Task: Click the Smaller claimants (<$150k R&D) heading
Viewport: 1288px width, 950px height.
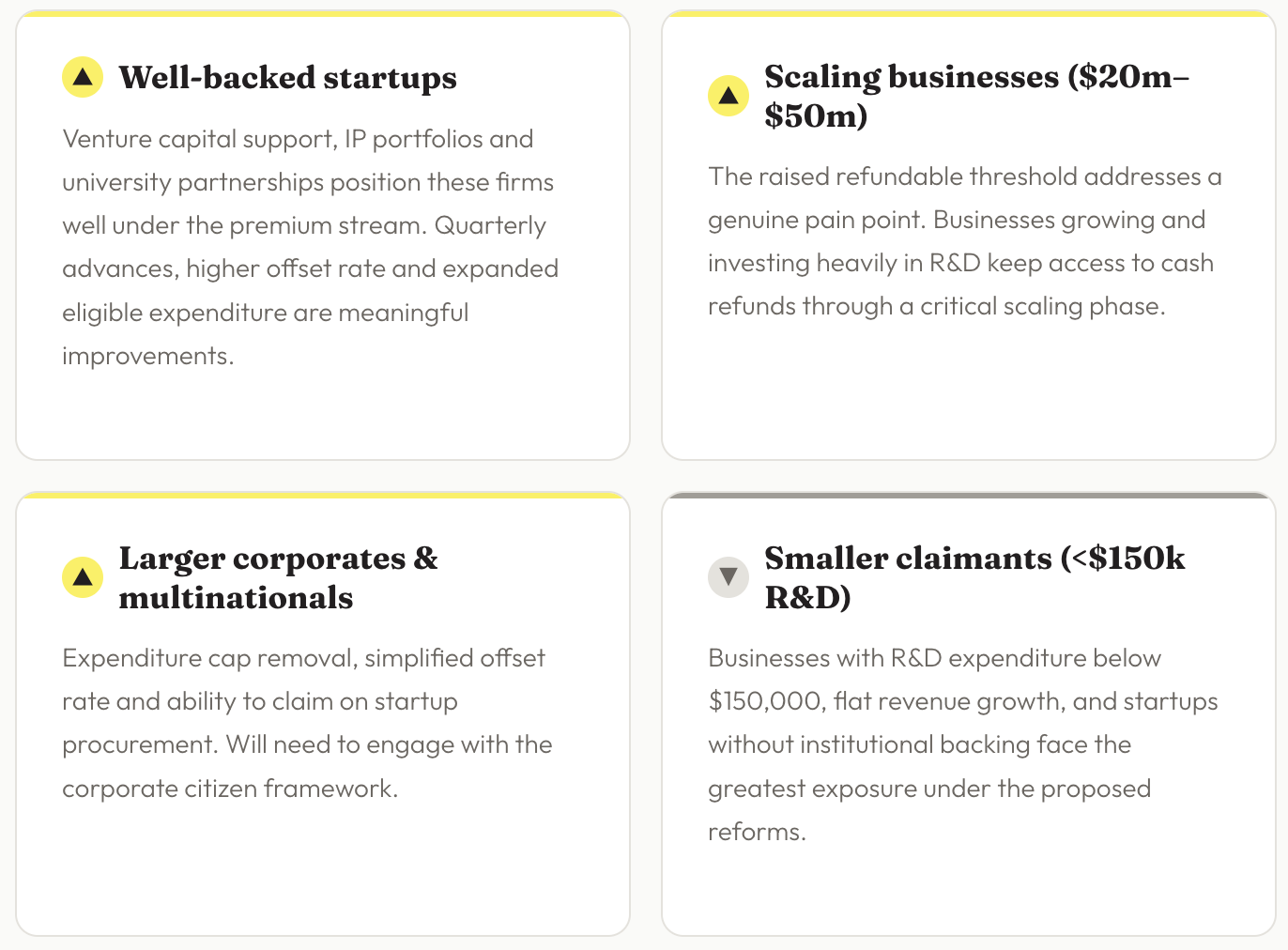Action: (x=974, y=577)
